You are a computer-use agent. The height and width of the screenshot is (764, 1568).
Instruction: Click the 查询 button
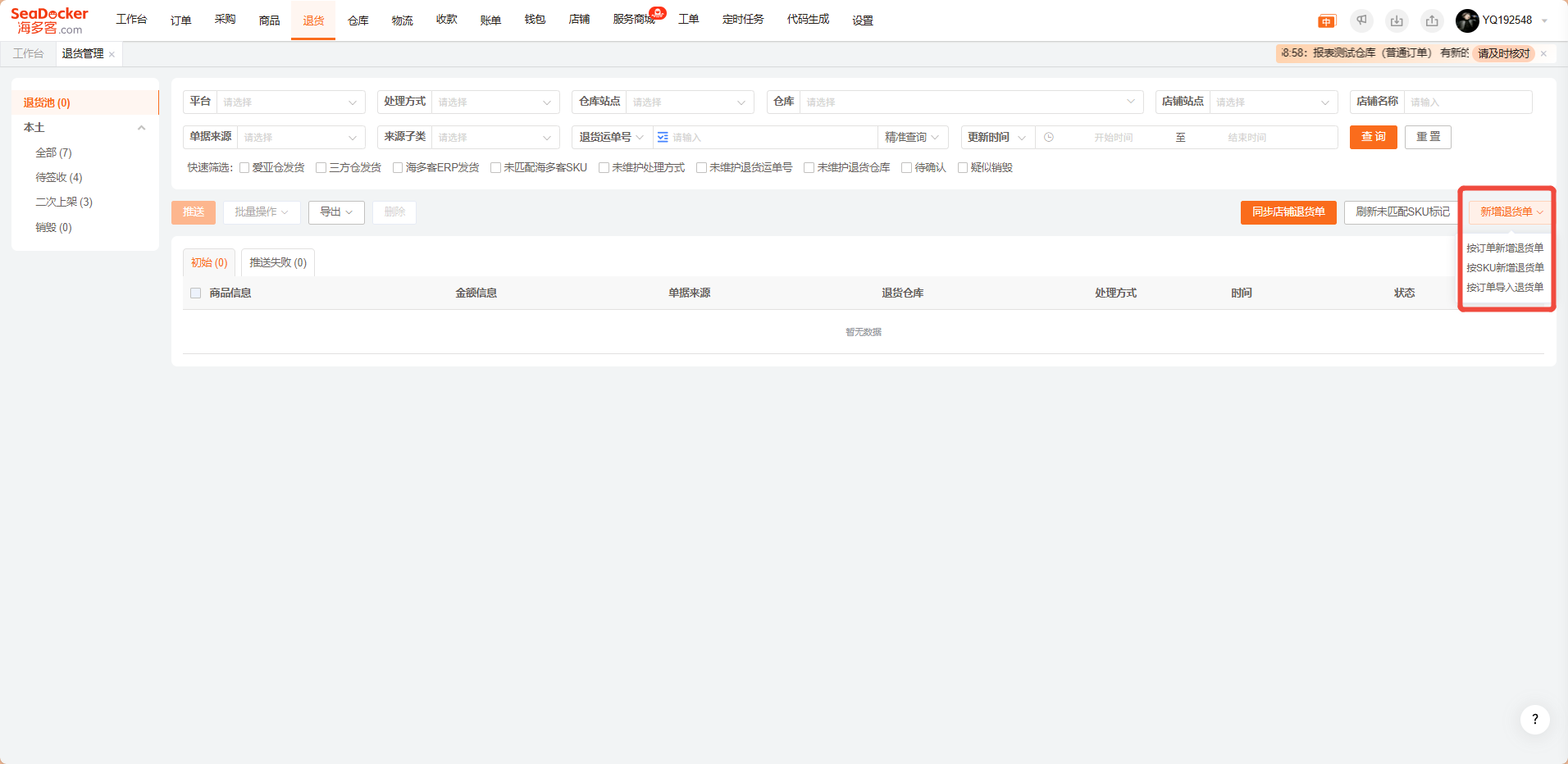1374,137
